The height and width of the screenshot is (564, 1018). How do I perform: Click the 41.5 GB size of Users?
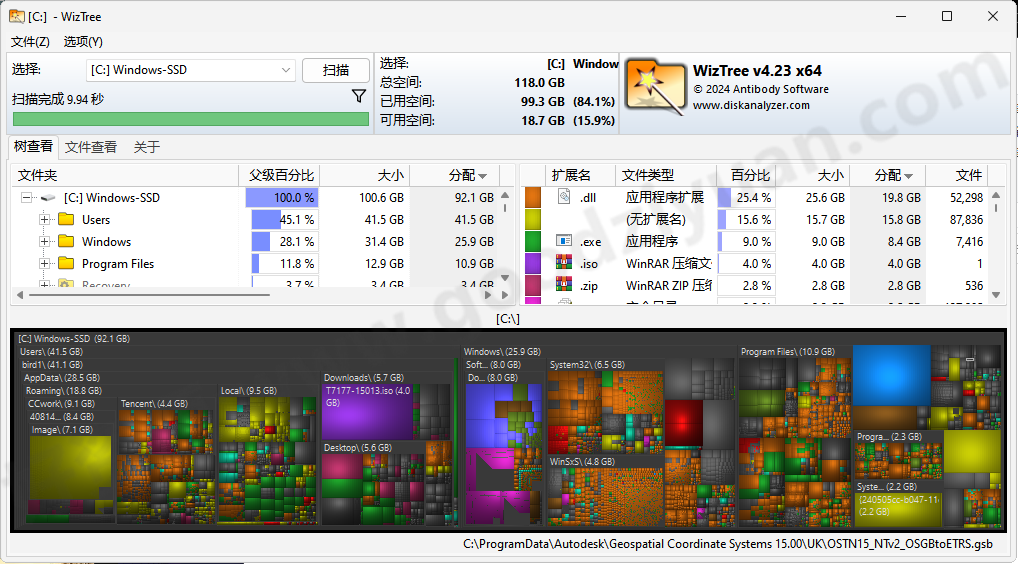[384, 219]
